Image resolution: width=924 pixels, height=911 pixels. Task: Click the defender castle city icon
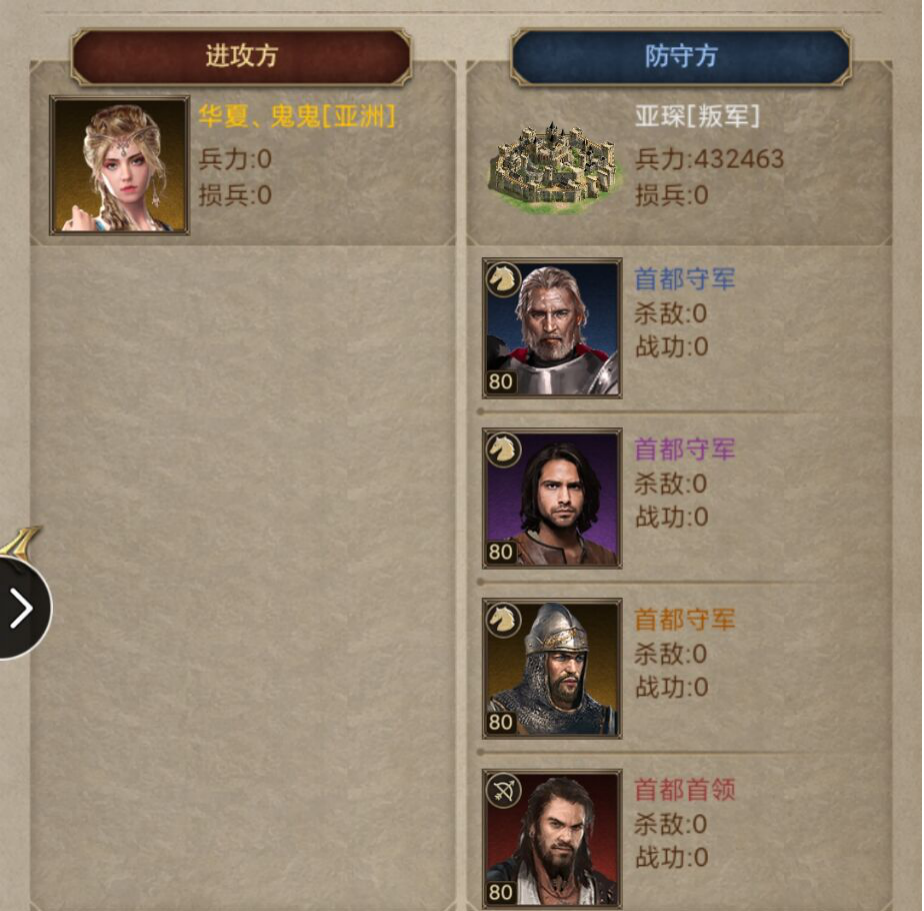point(555,167)
